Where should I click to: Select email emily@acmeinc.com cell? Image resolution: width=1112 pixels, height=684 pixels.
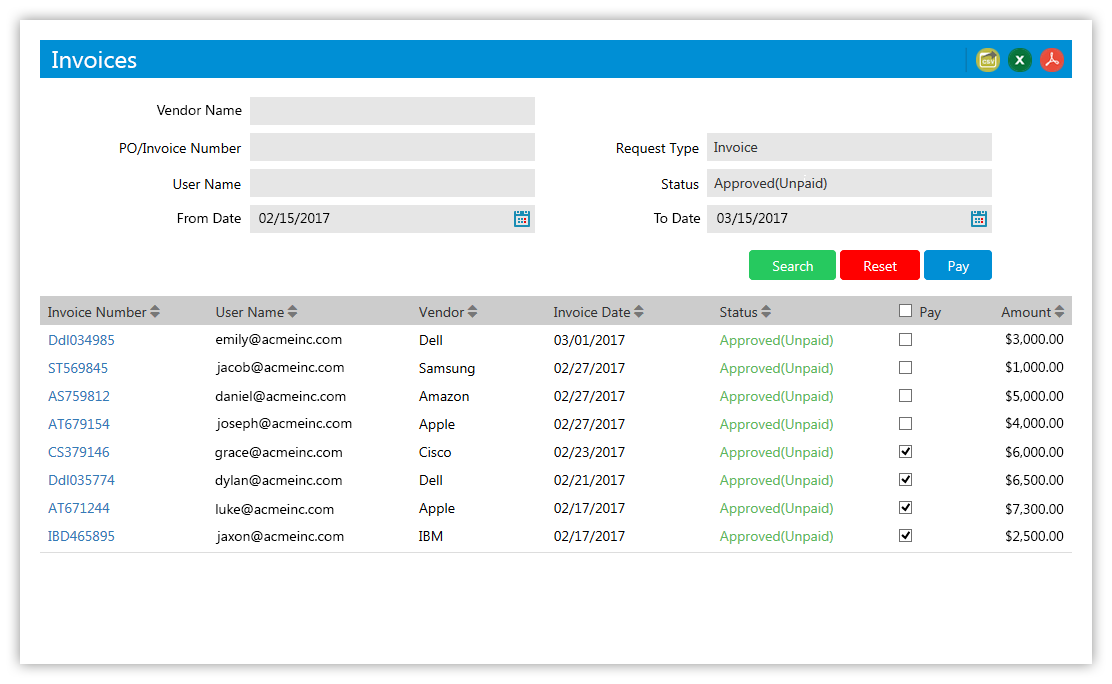279,340
